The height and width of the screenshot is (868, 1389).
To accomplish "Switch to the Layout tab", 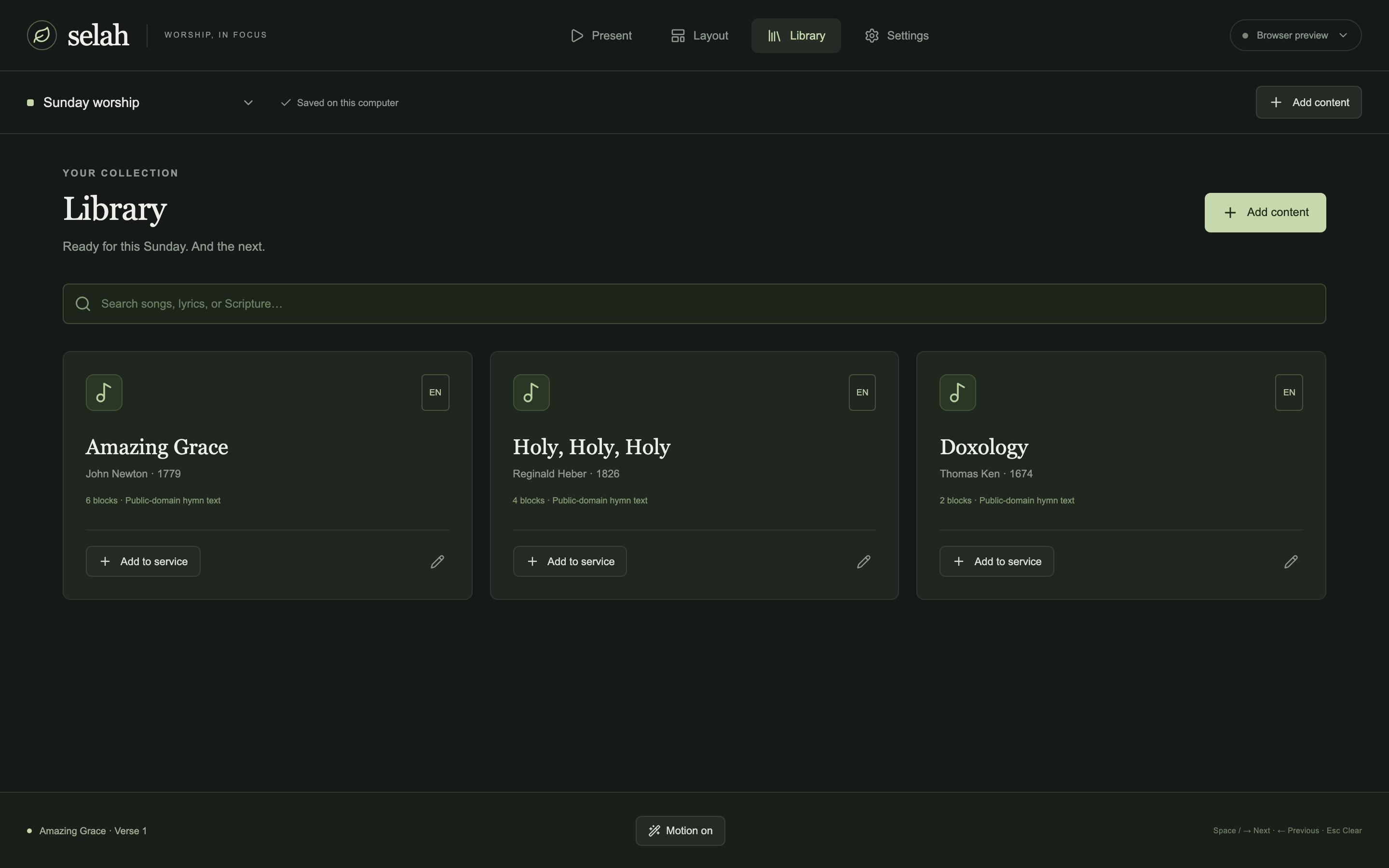I will pos(699,36).
